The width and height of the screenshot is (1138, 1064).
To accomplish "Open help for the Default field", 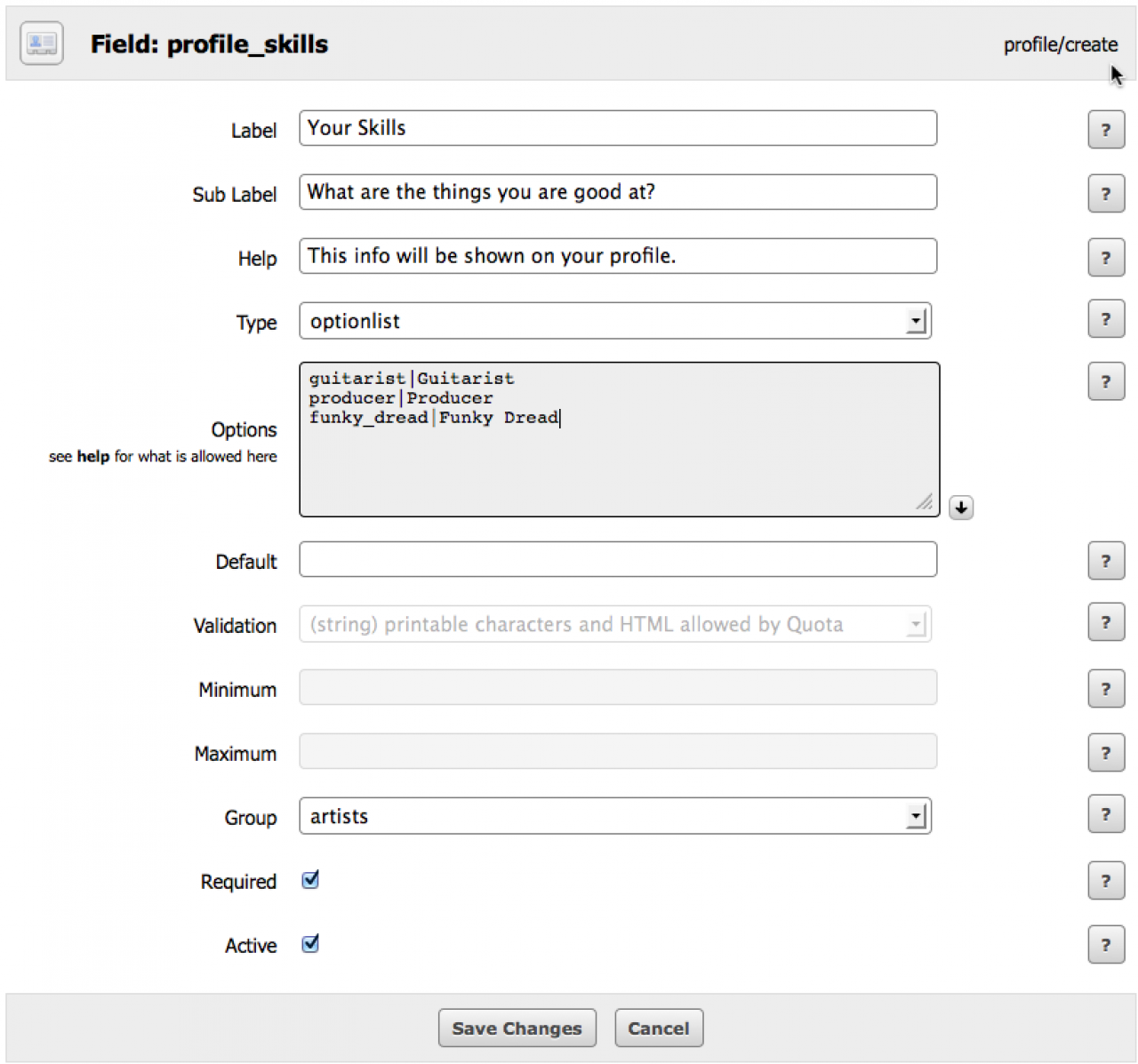I will point(1106,561).
